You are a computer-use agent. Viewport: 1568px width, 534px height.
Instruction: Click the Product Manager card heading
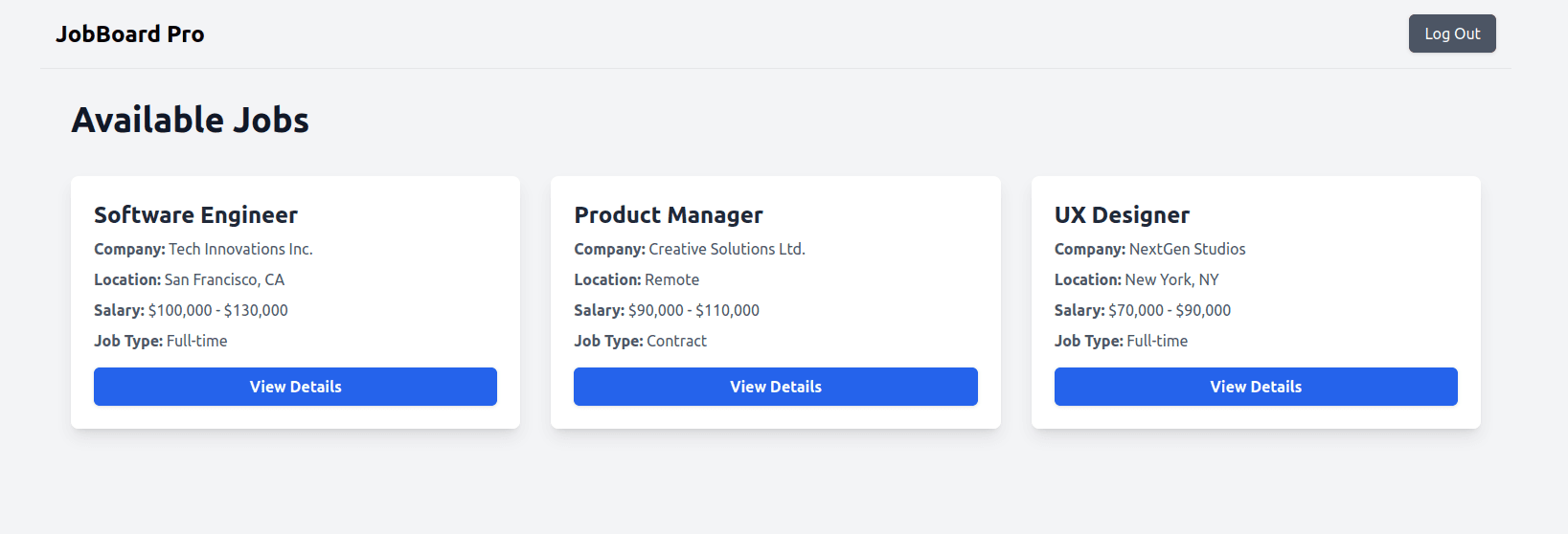click(668, 215)
